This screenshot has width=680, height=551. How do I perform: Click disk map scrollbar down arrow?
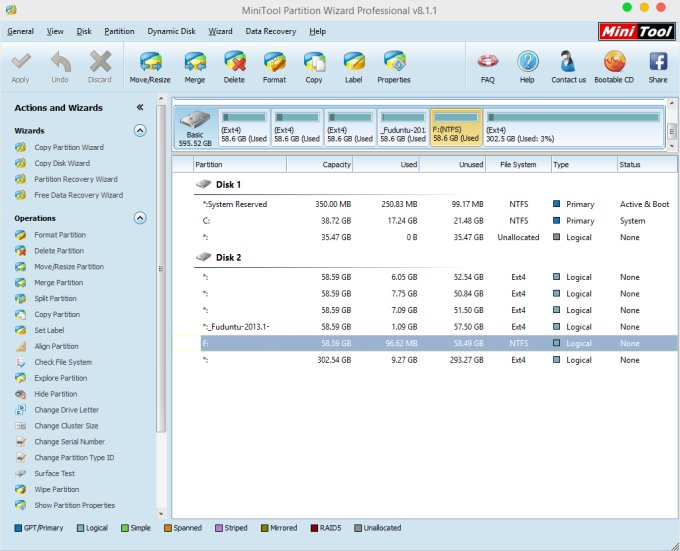672,146
